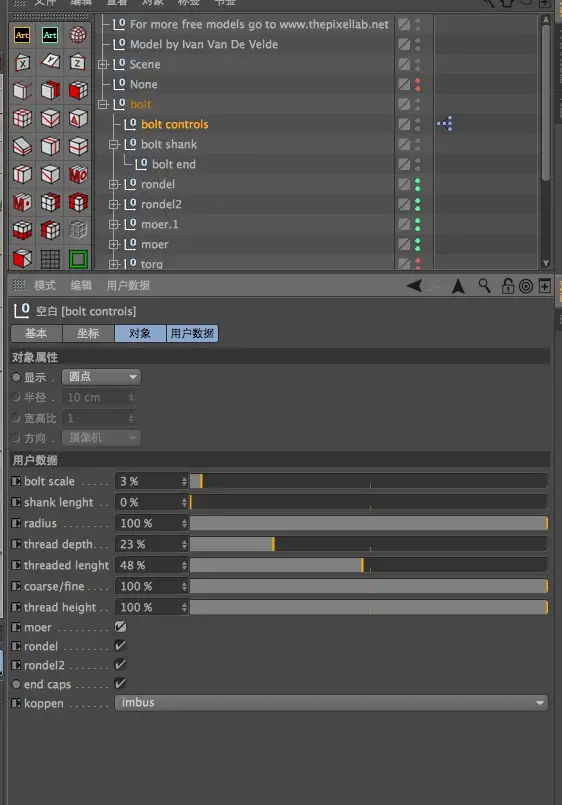Toggle green visibility dots on rondel row
Image resolution: width=562 pixels, height=805 pixels.
pos(417,184)
